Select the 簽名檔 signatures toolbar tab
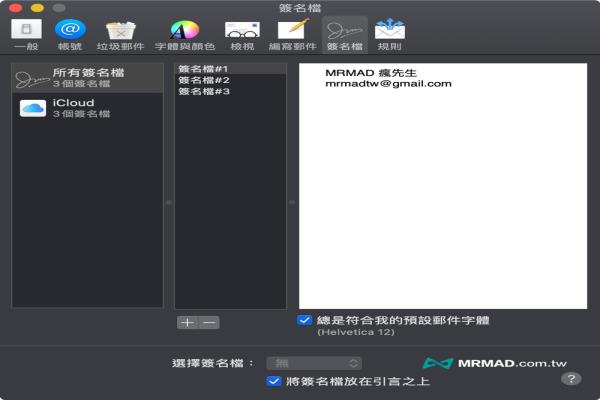The height and width of the screenshot is (400, 600). (344, 35)
